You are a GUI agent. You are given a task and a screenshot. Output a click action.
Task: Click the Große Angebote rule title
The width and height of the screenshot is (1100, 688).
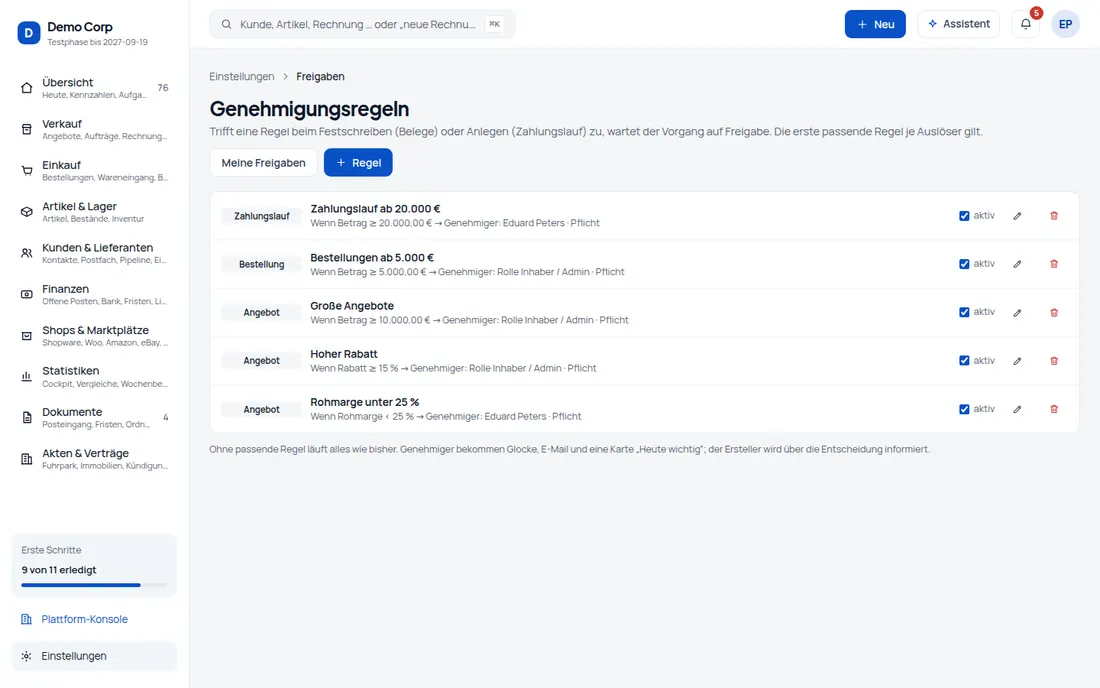pyautogui.click(x=352, y=306)
